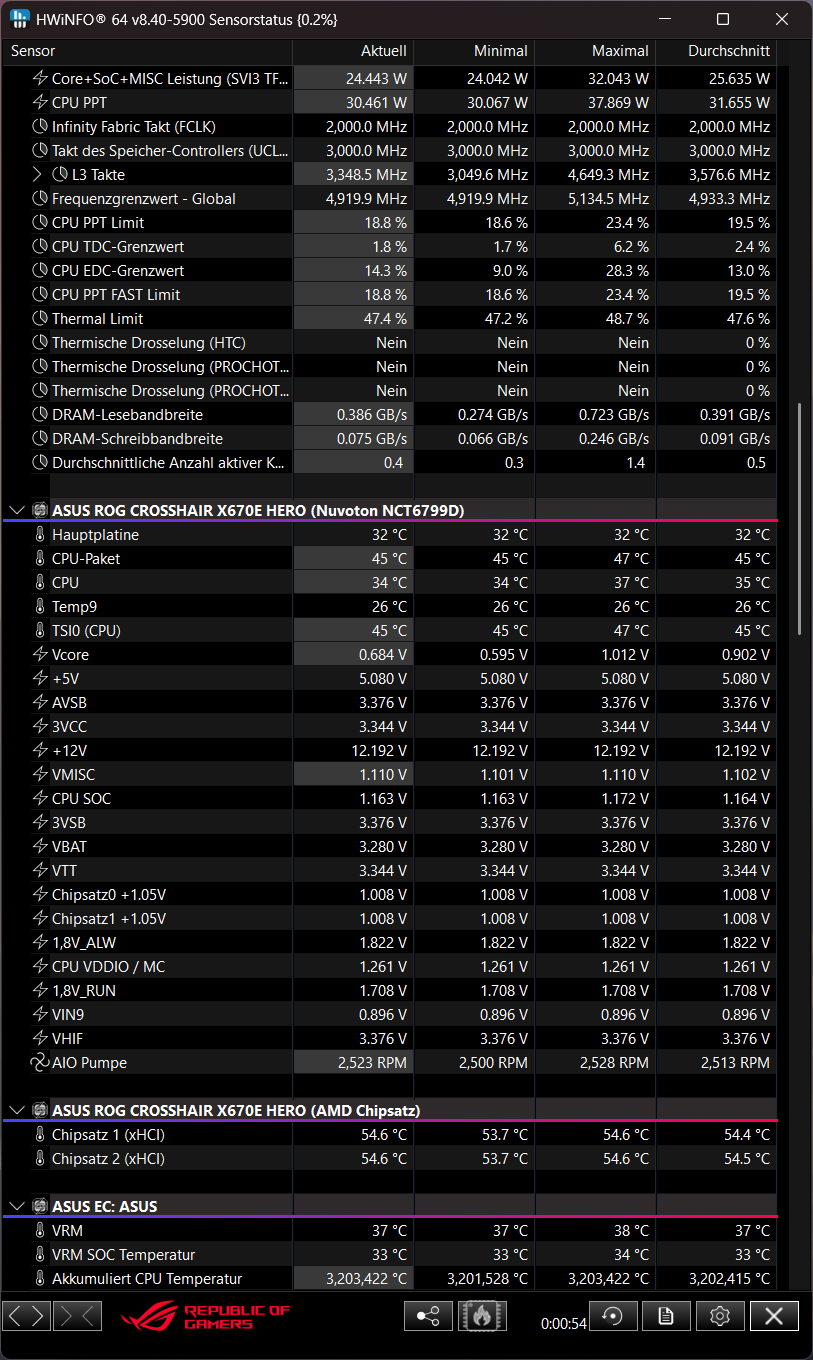Click the HWiNFO app icon in title bar
Image resolution: width=813 pixels, height=1360 pixels.
pos(20,19)
